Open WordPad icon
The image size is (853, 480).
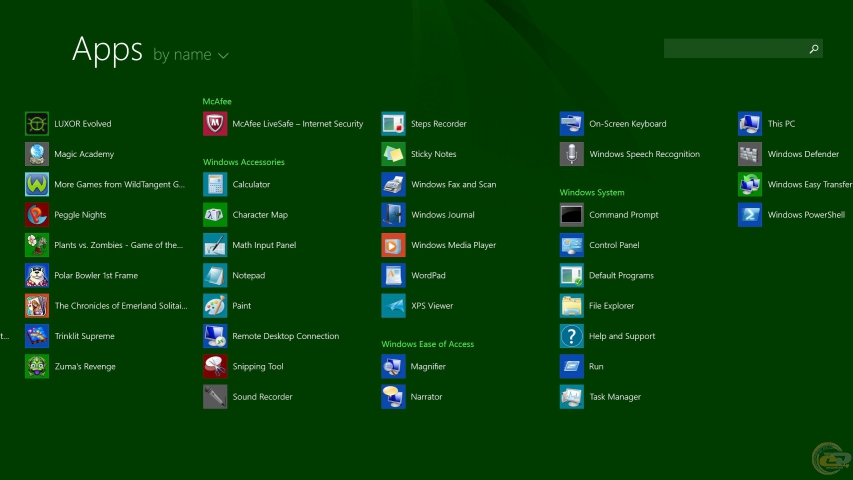coord(393,275)
